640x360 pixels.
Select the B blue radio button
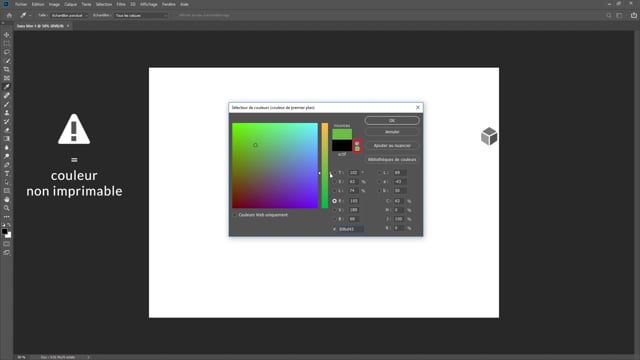click(334, 219)
